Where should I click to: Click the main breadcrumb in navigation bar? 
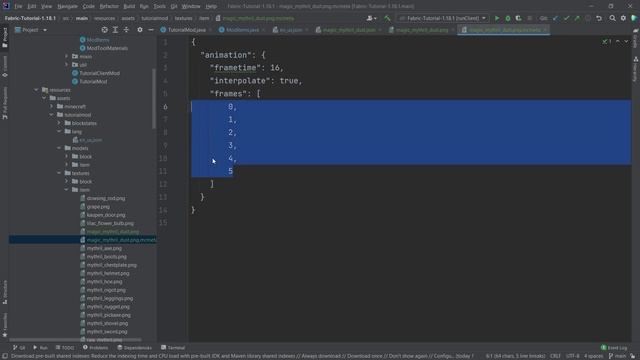point(82,18)
